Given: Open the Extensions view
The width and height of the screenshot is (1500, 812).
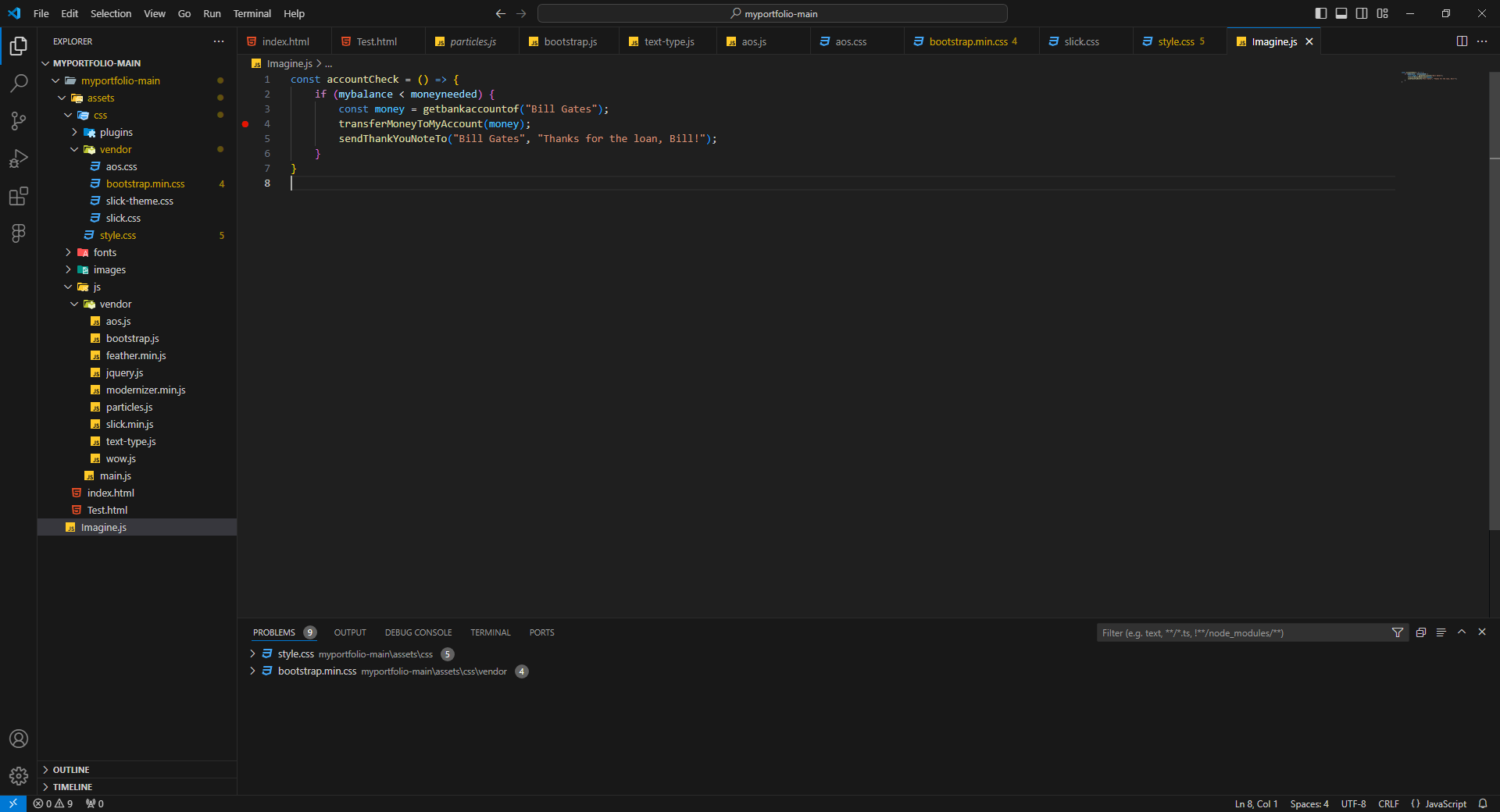Looking at the screenshot, I should 19,196.
